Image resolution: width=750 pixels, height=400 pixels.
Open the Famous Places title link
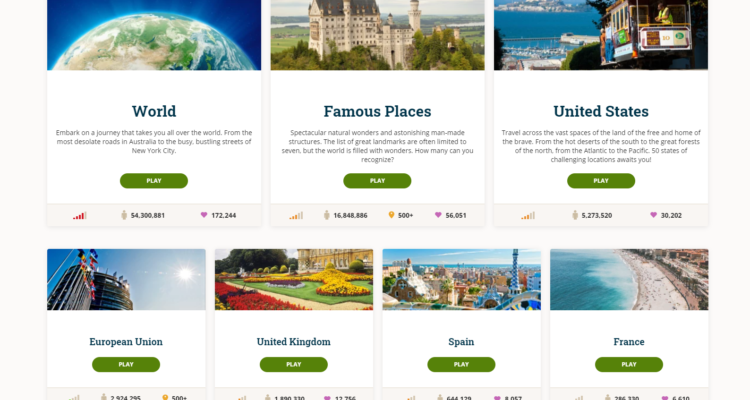coord(377,111)
